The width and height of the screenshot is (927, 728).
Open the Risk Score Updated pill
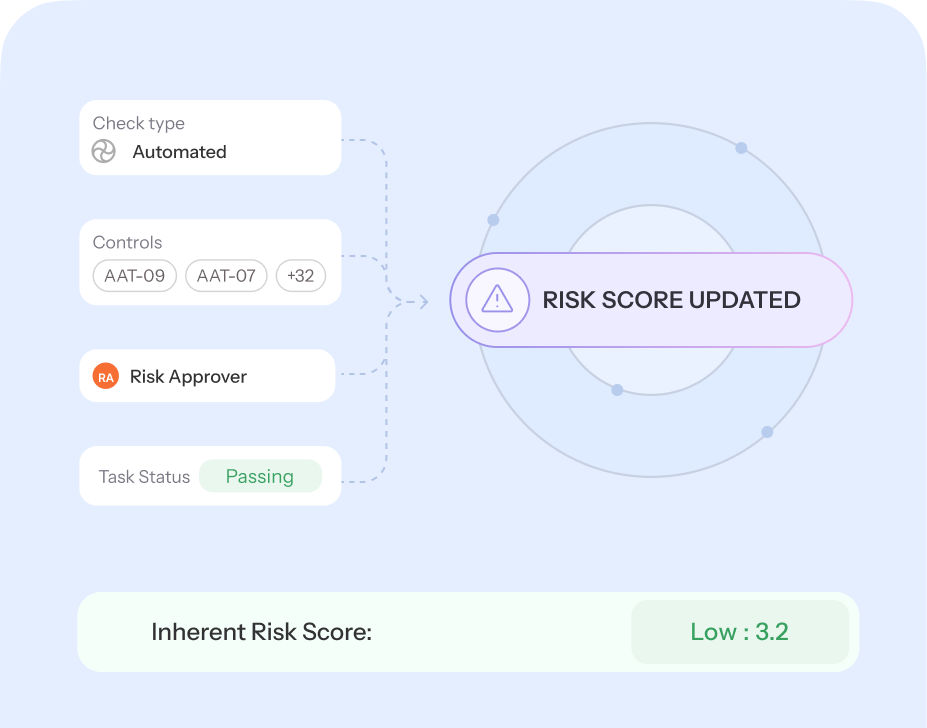[x=651, y=300]
